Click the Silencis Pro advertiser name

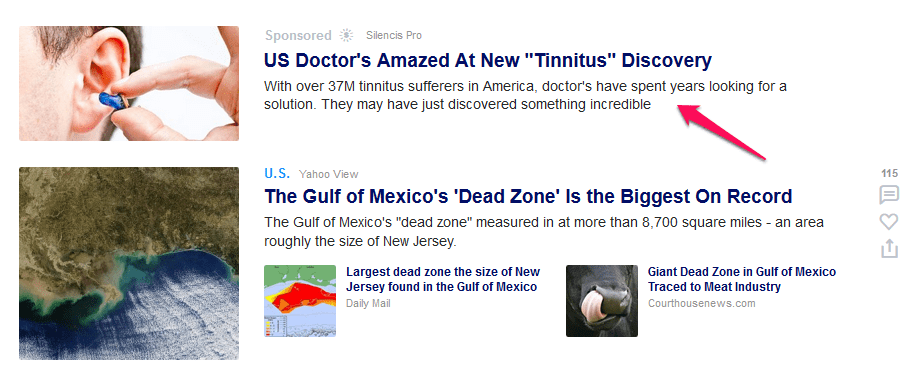click(x=394, y=35)
